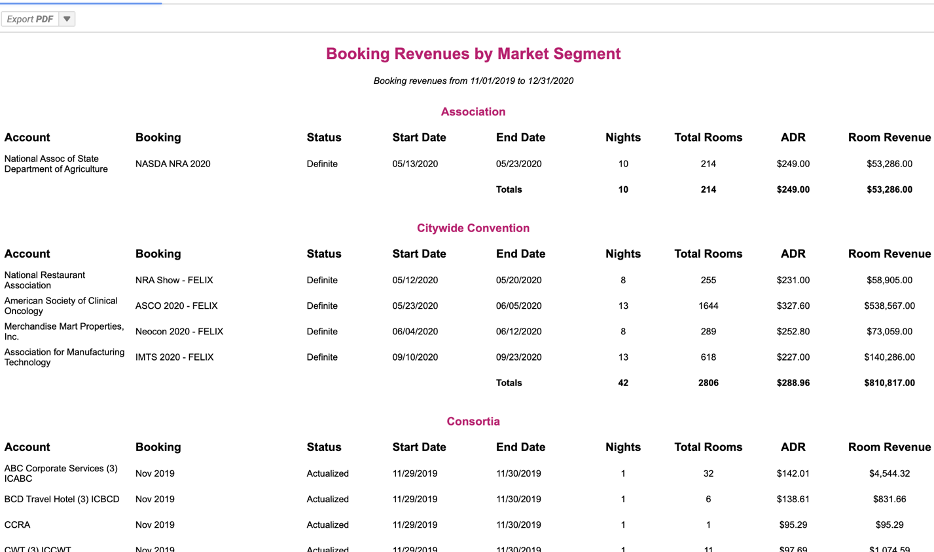
Task: Click the $140,286.00 room revenue value
Action: [889, 357]
